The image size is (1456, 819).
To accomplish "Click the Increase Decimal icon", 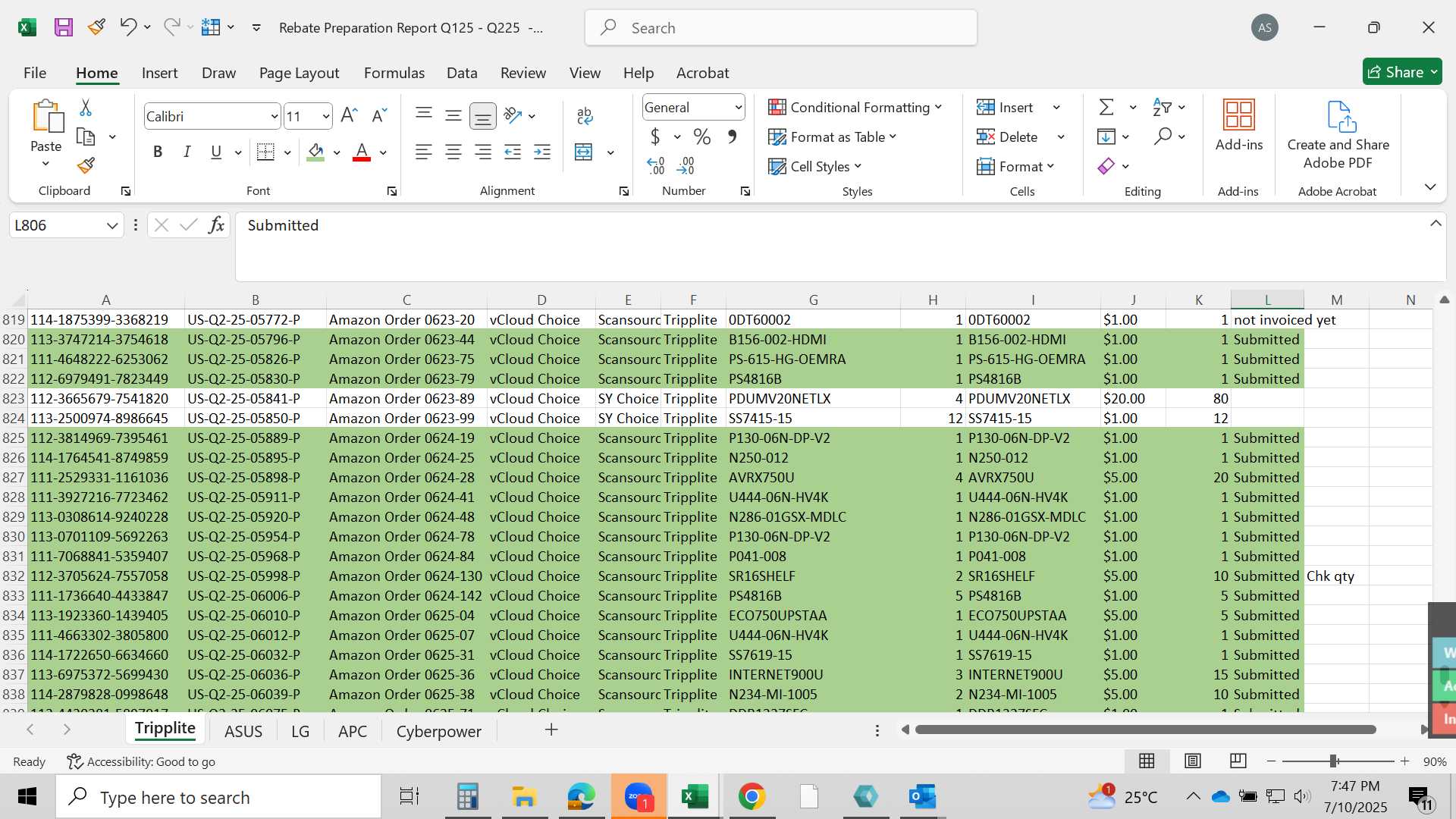I will [x=656, y=165].
